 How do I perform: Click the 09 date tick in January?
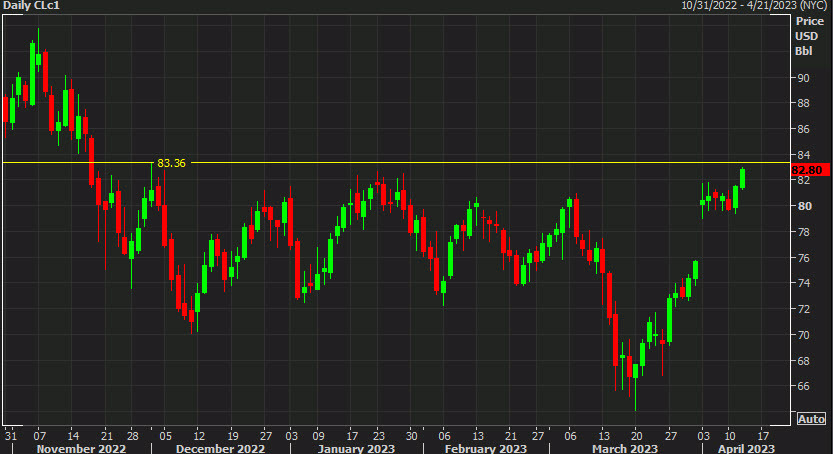click(318, 436)
